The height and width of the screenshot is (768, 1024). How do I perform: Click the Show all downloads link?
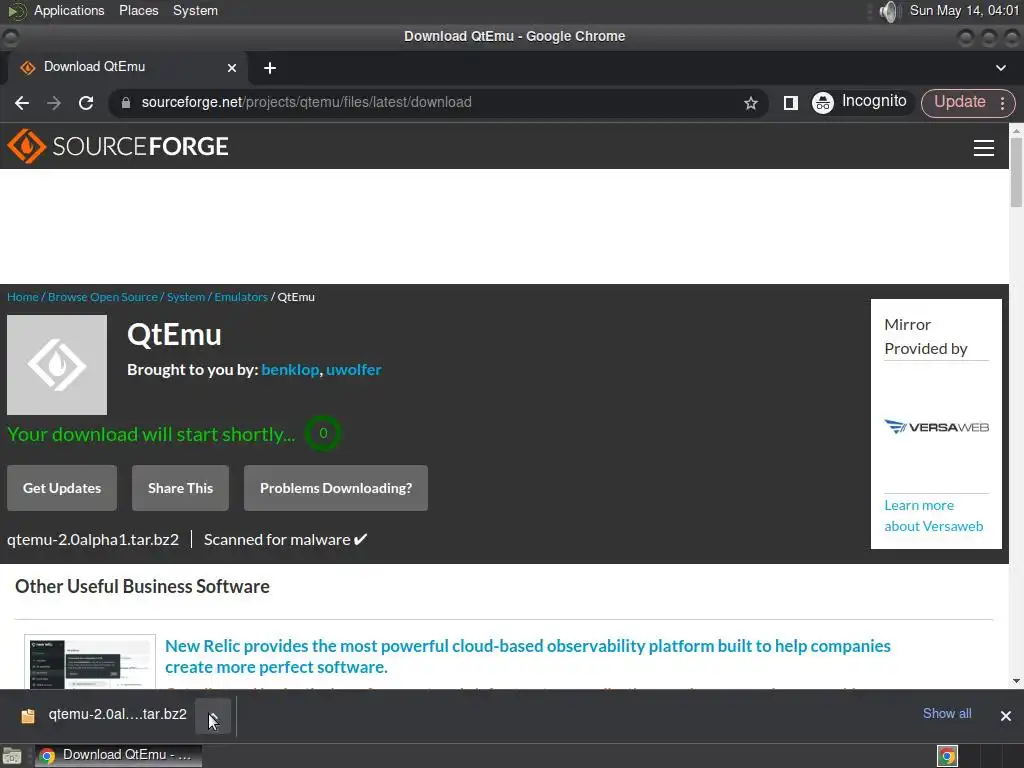point(946,713)
